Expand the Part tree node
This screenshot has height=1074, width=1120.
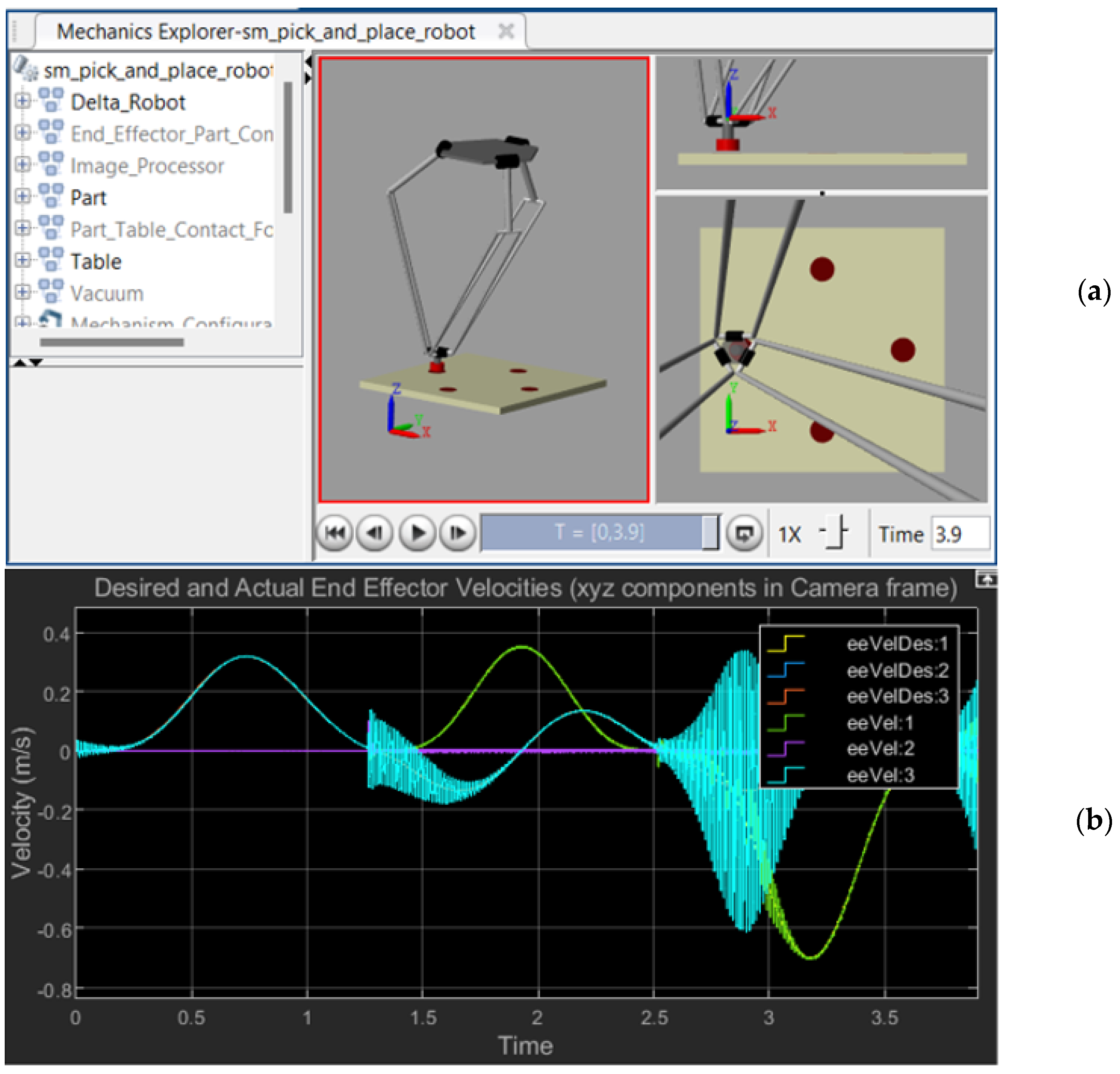(22, 197)
